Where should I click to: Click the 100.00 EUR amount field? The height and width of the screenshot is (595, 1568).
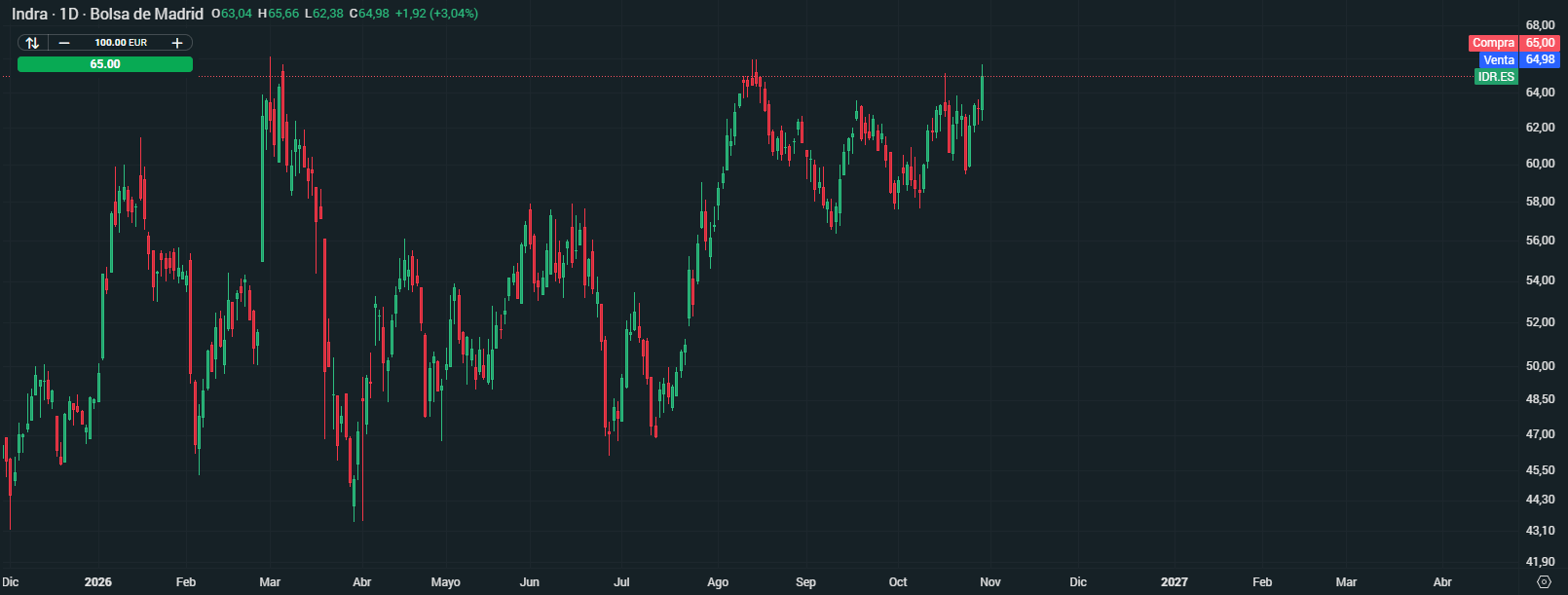coord(121,43)
